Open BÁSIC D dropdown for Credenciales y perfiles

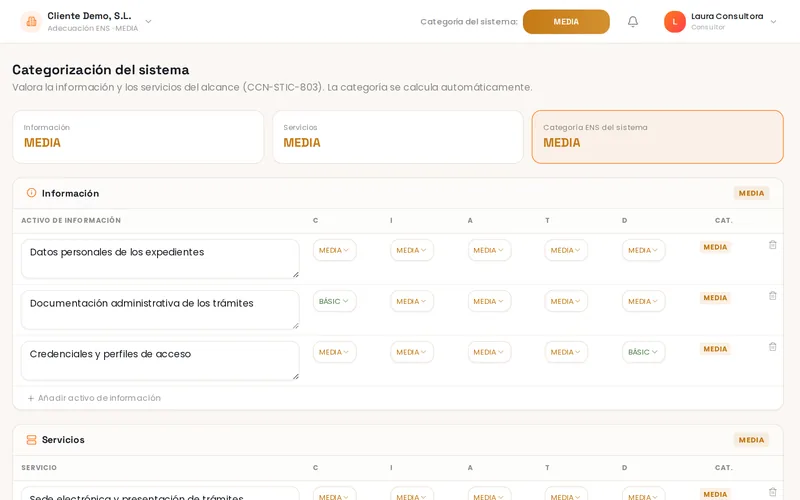tap(643, 352)
